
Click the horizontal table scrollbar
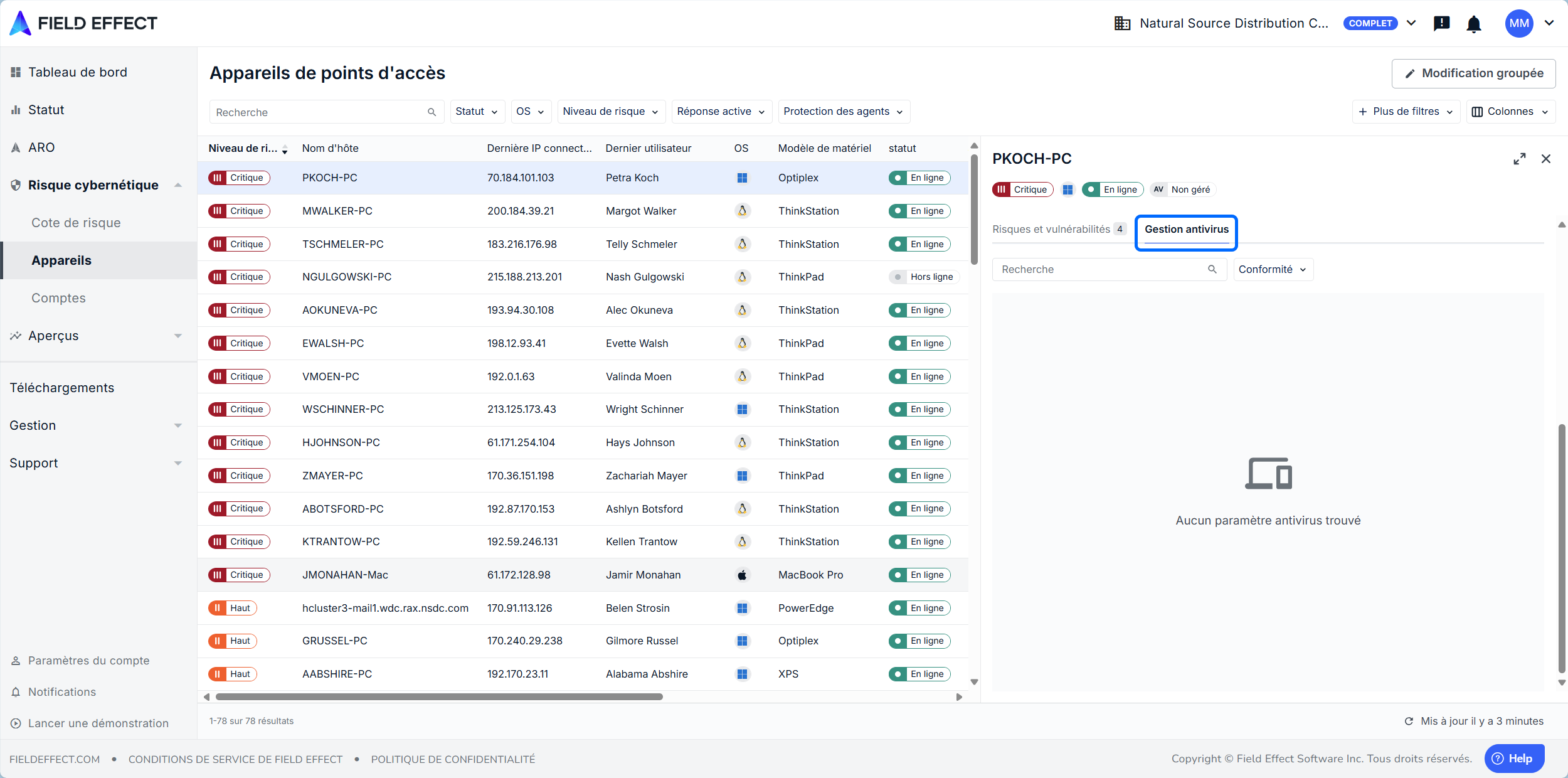click(439, 696)
